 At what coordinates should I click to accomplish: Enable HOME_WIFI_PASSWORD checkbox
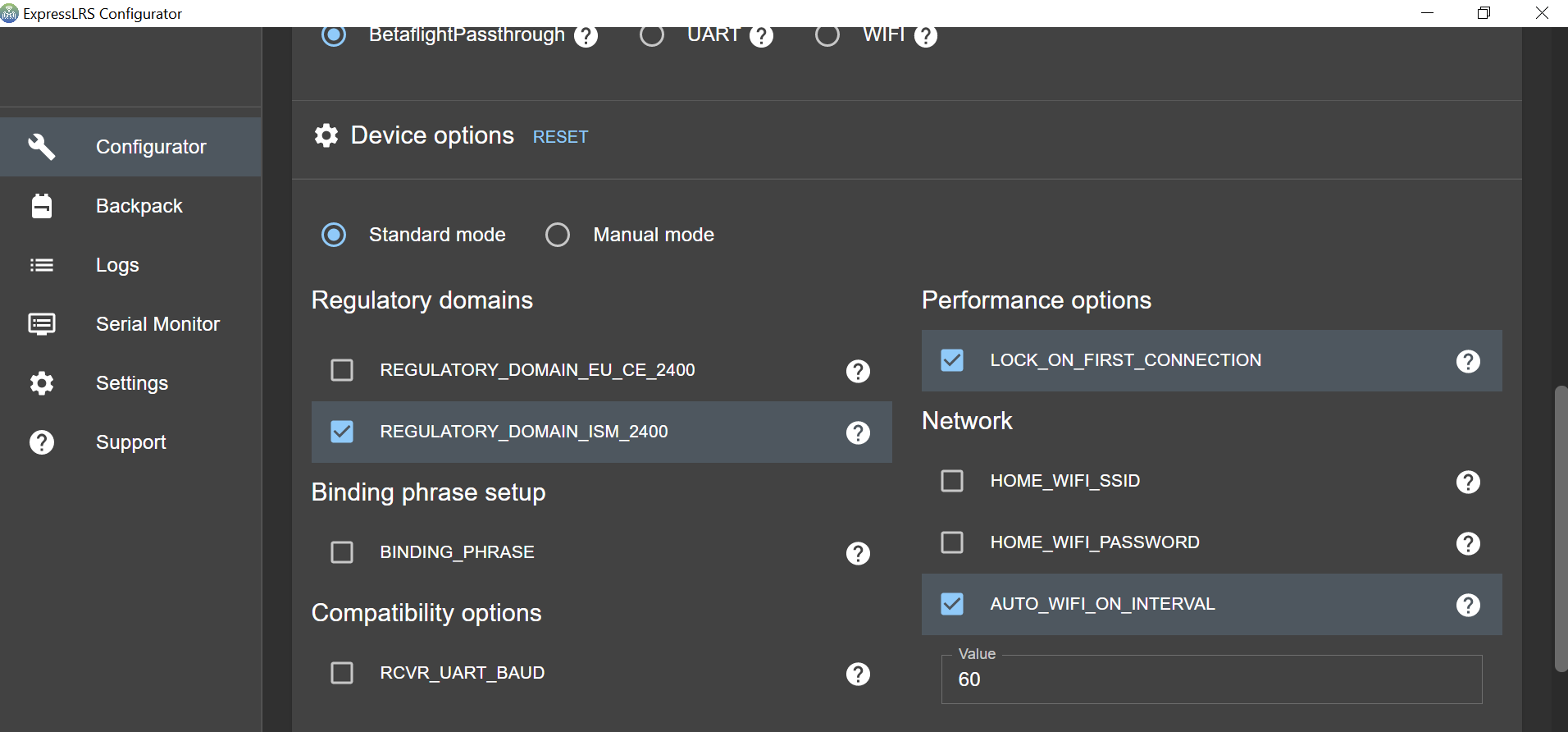952,542
